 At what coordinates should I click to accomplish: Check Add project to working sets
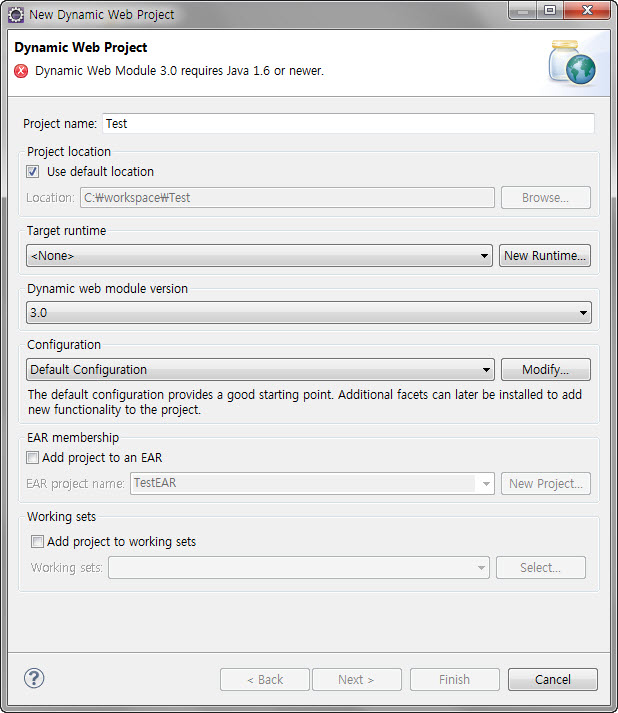point(37,542)
